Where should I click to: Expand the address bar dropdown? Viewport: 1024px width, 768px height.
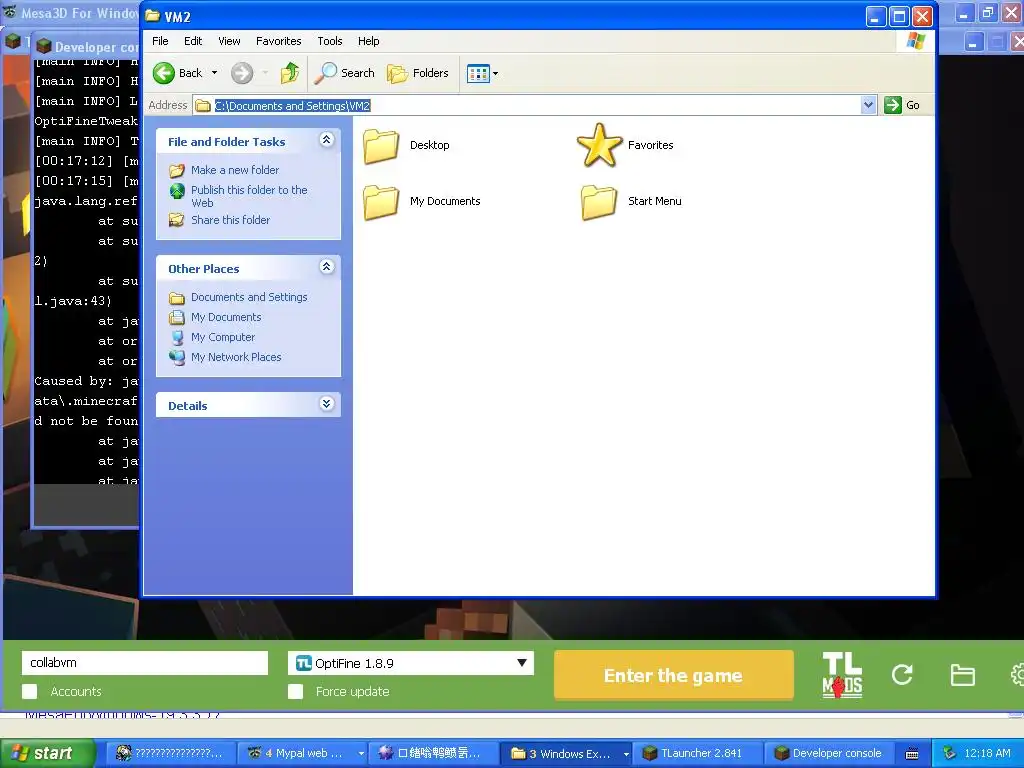click(868, 105)
